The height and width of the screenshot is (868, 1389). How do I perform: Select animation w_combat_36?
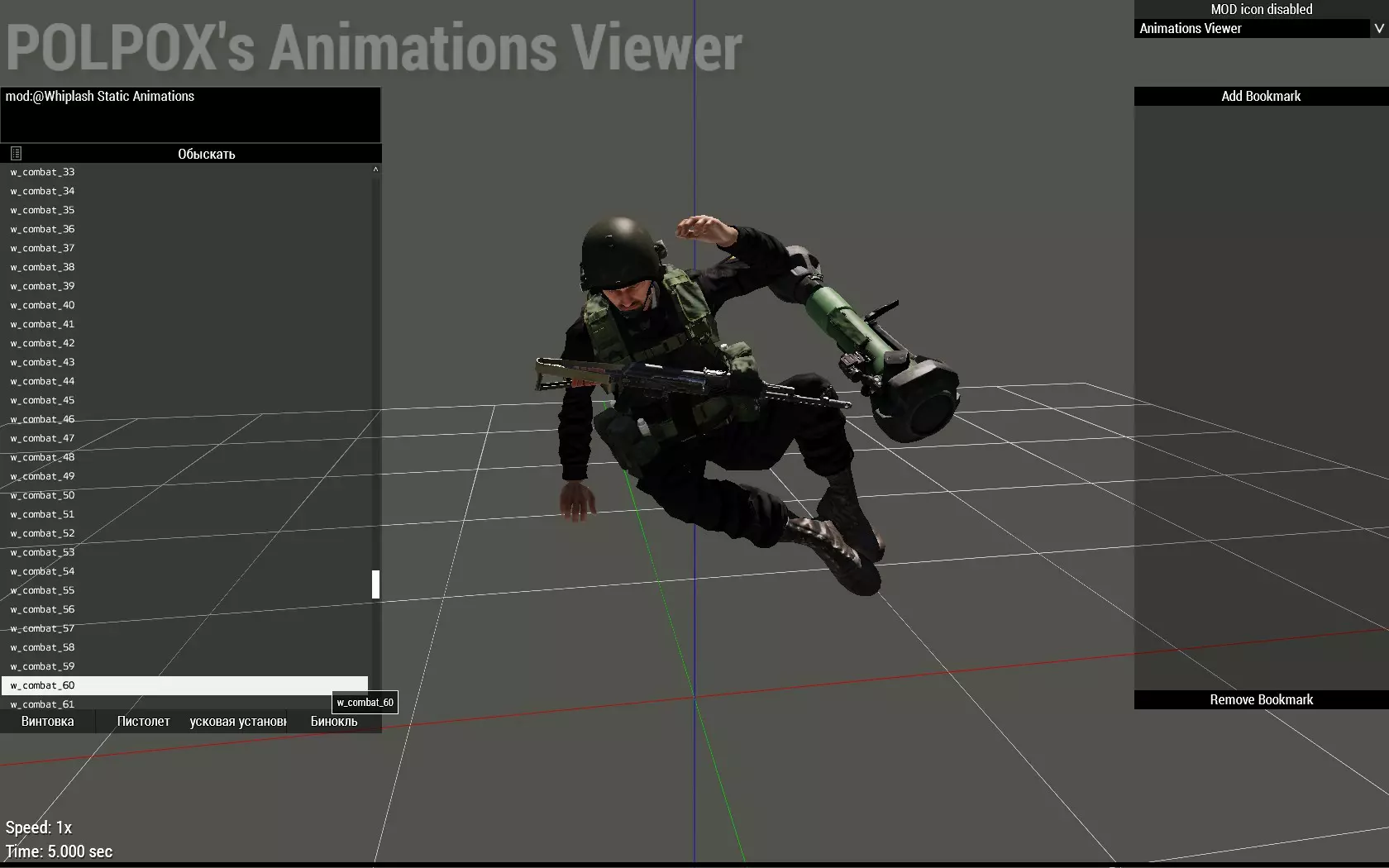[185, 229]
